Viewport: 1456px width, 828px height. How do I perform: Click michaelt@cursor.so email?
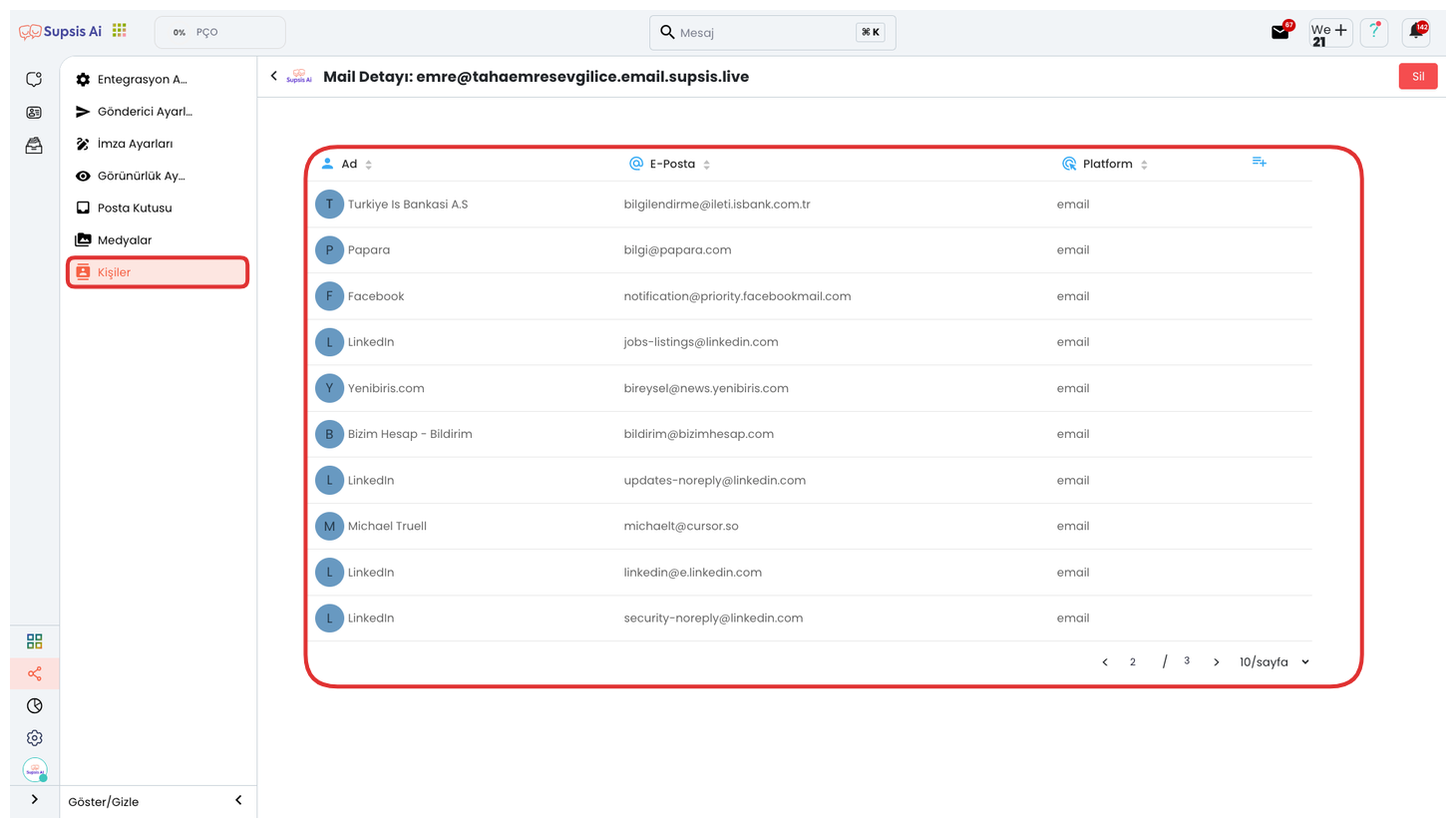681,526
